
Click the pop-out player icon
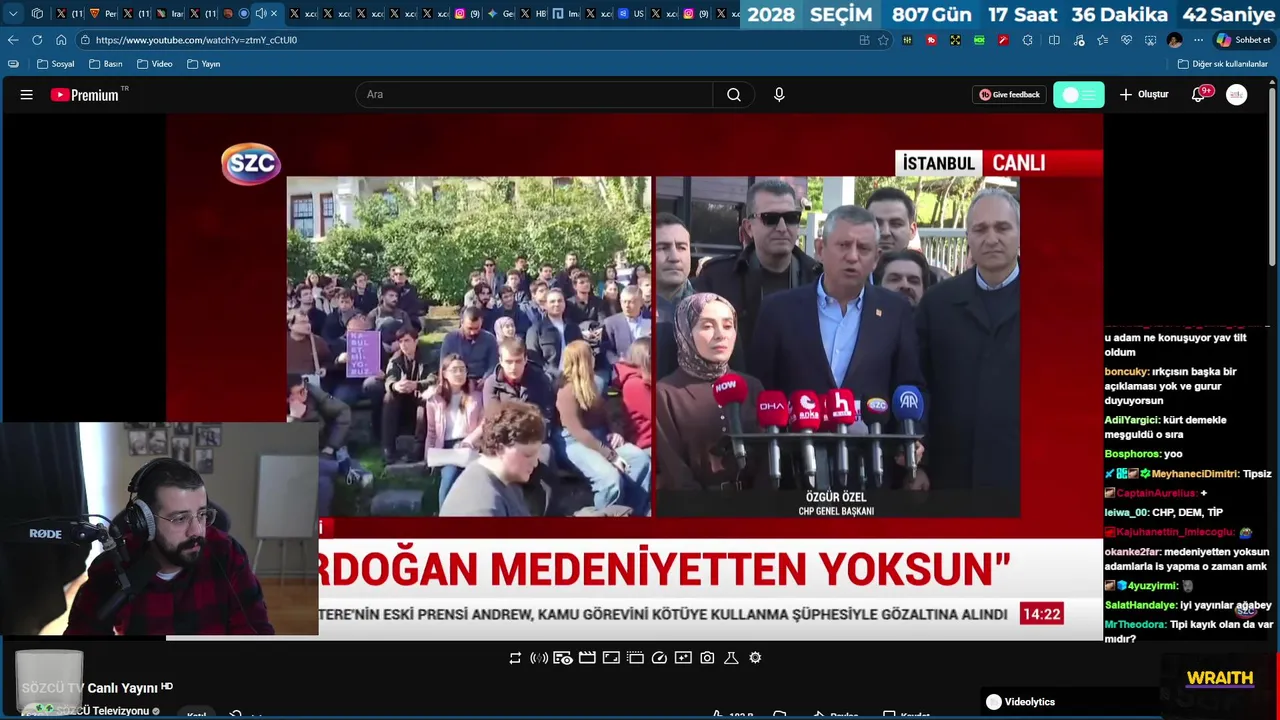[635, 658]
